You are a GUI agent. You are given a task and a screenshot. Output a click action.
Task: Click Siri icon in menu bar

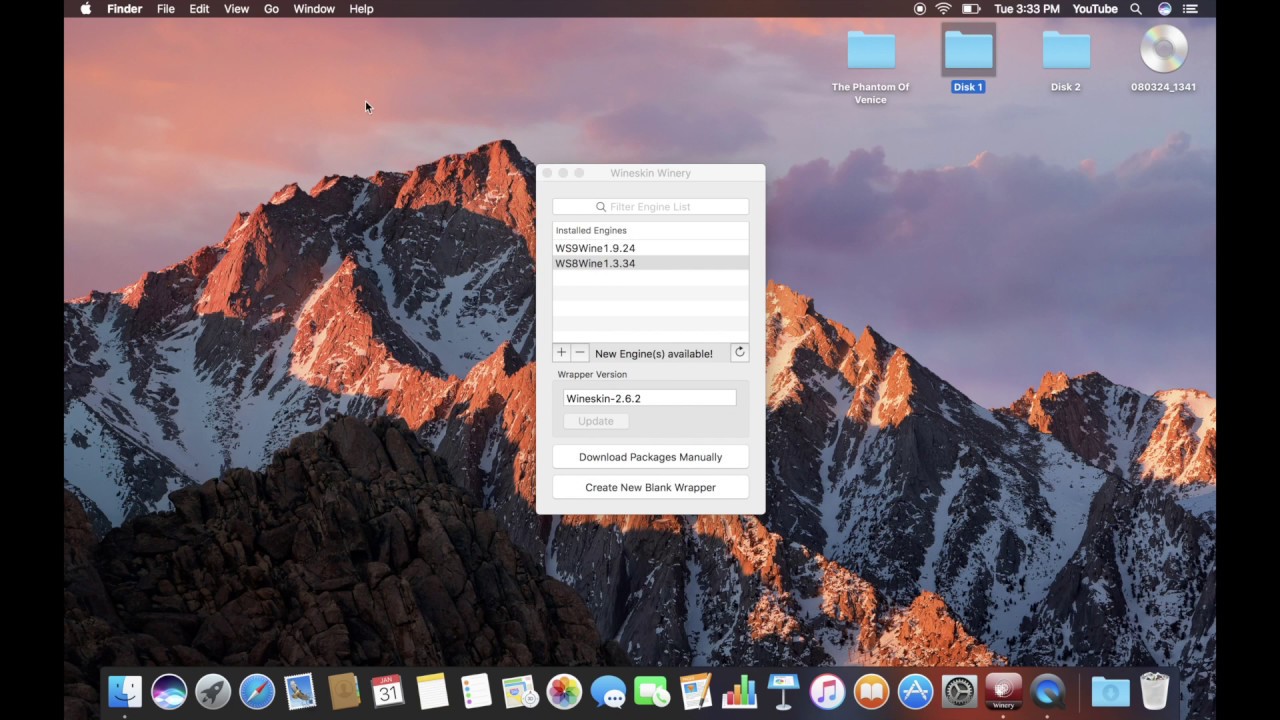[1164, 9]
